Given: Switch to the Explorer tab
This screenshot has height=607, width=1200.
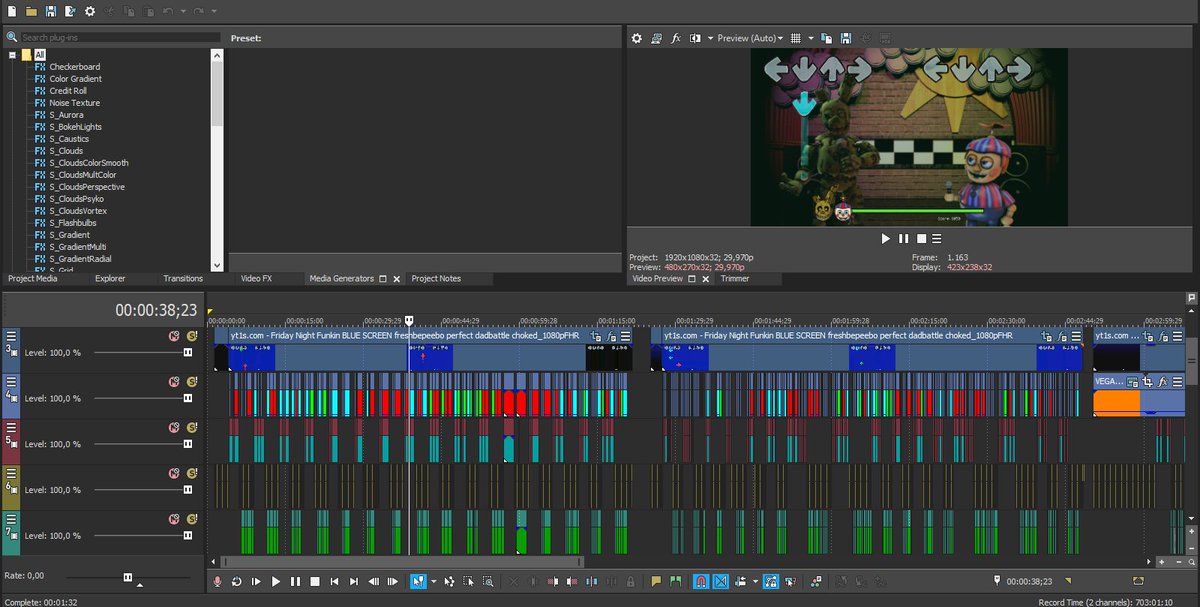Looking at the screenshot, I should click(110, 278).
